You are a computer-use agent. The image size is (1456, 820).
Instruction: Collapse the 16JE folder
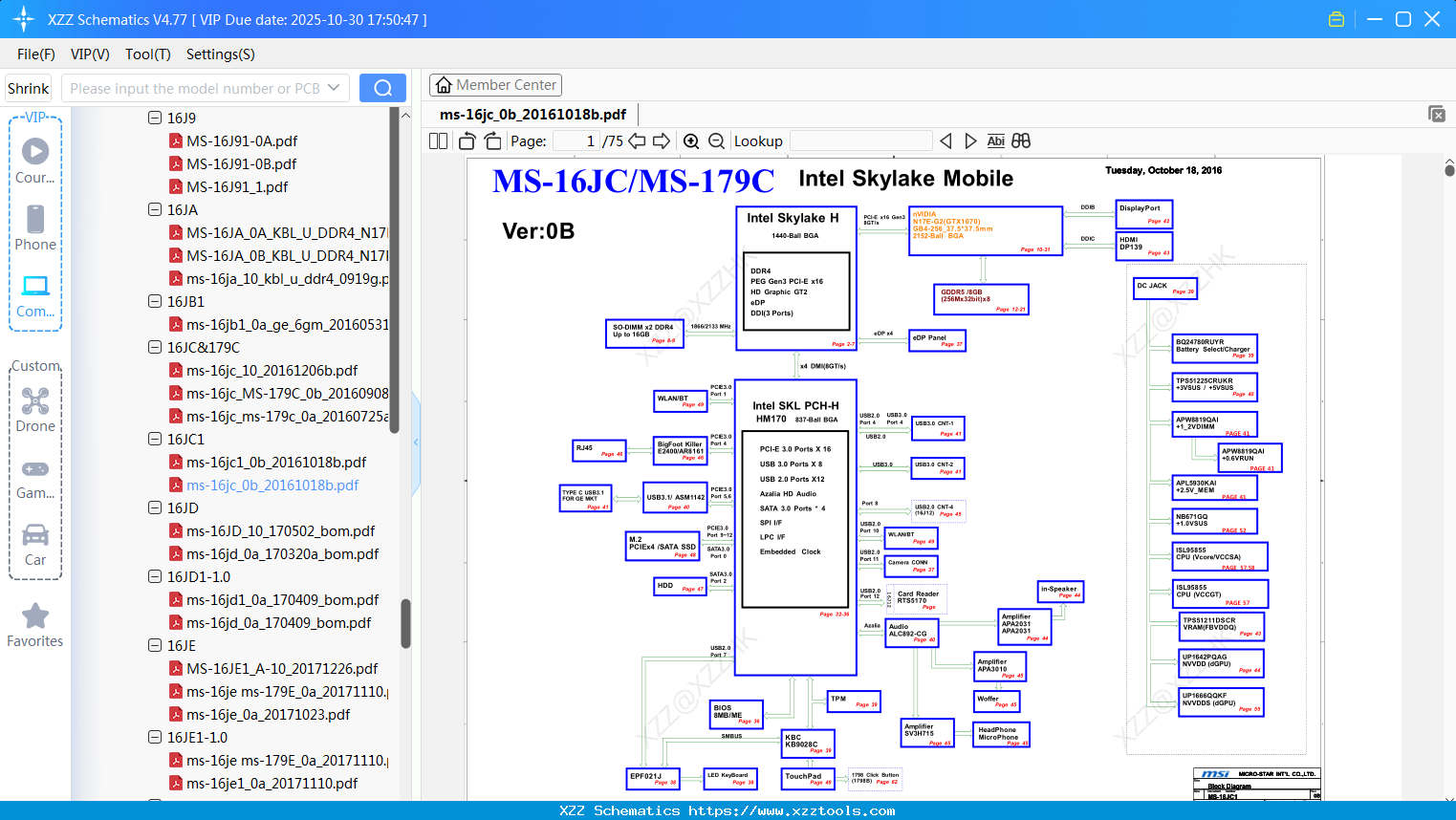pyautogui.click(x=155, y=645)
